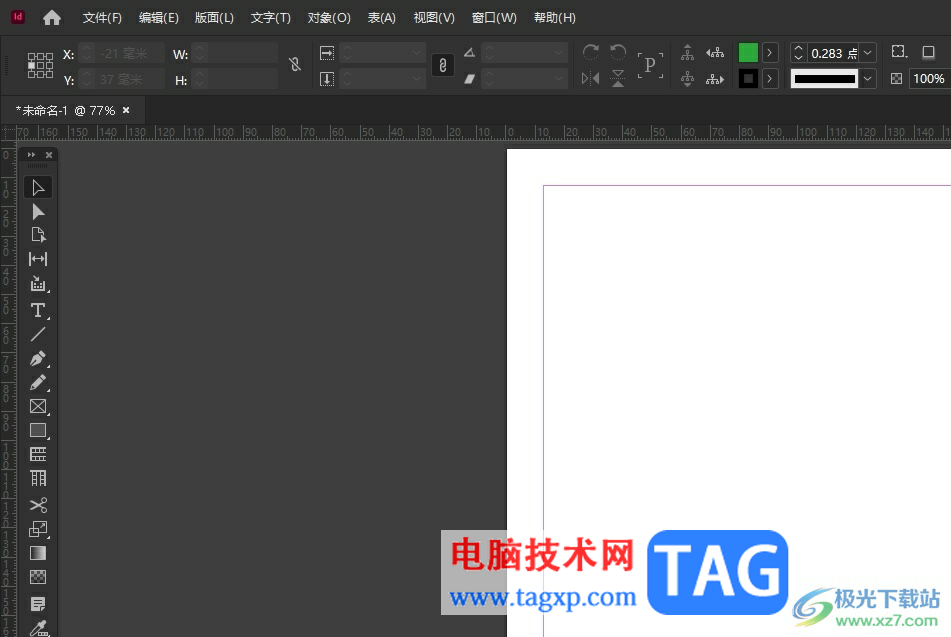
Task: Open the 版面(L) menu
Action: click(x=213, y=18)
